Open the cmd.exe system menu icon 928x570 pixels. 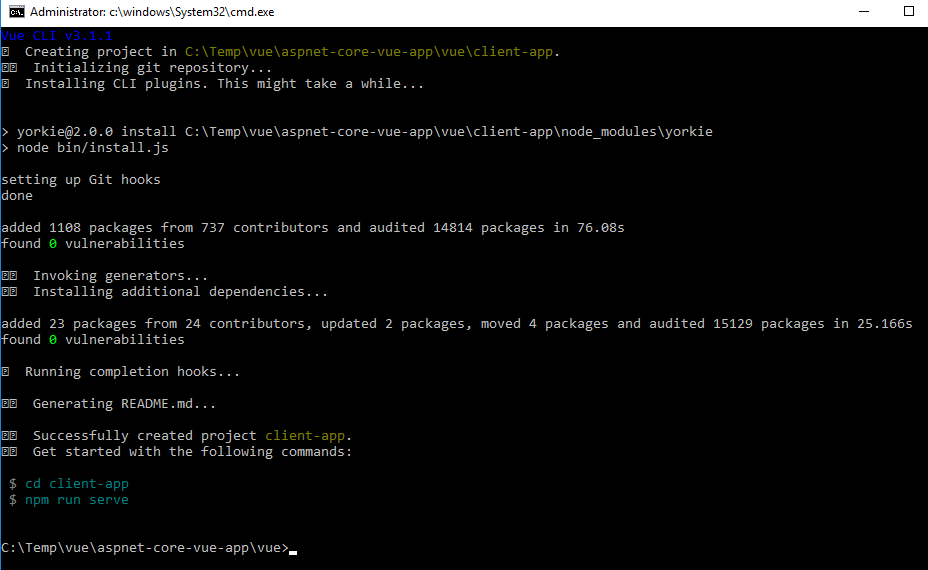16,12
